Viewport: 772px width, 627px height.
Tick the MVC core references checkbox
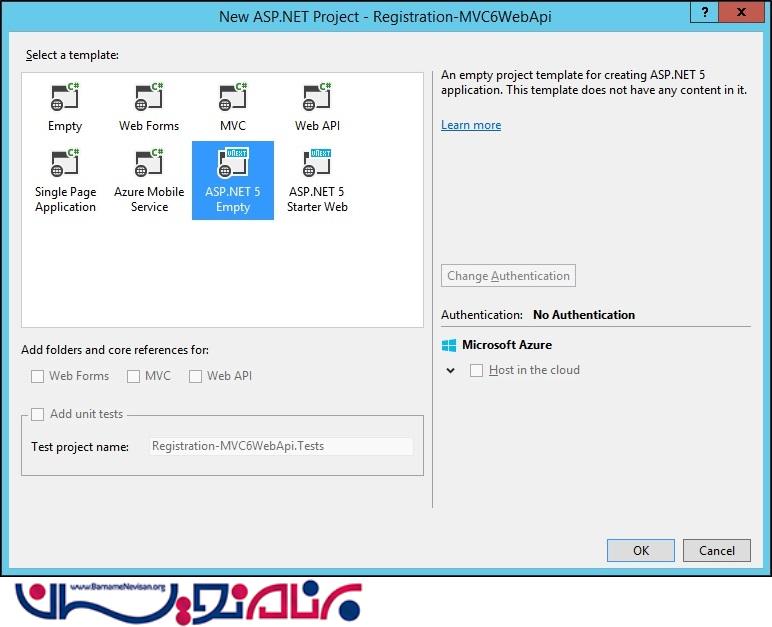pyautogui.click(x=134, y=376)
